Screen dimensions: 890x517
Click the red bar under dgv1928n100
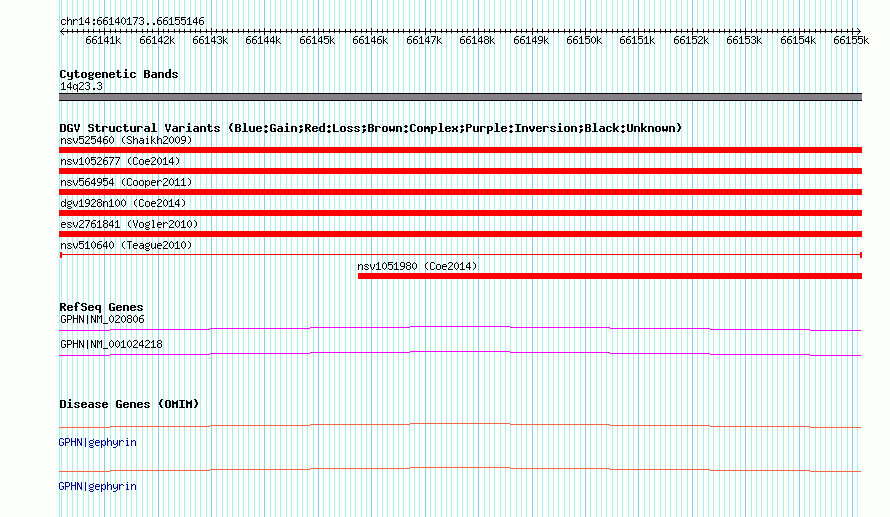coord(460,213)
